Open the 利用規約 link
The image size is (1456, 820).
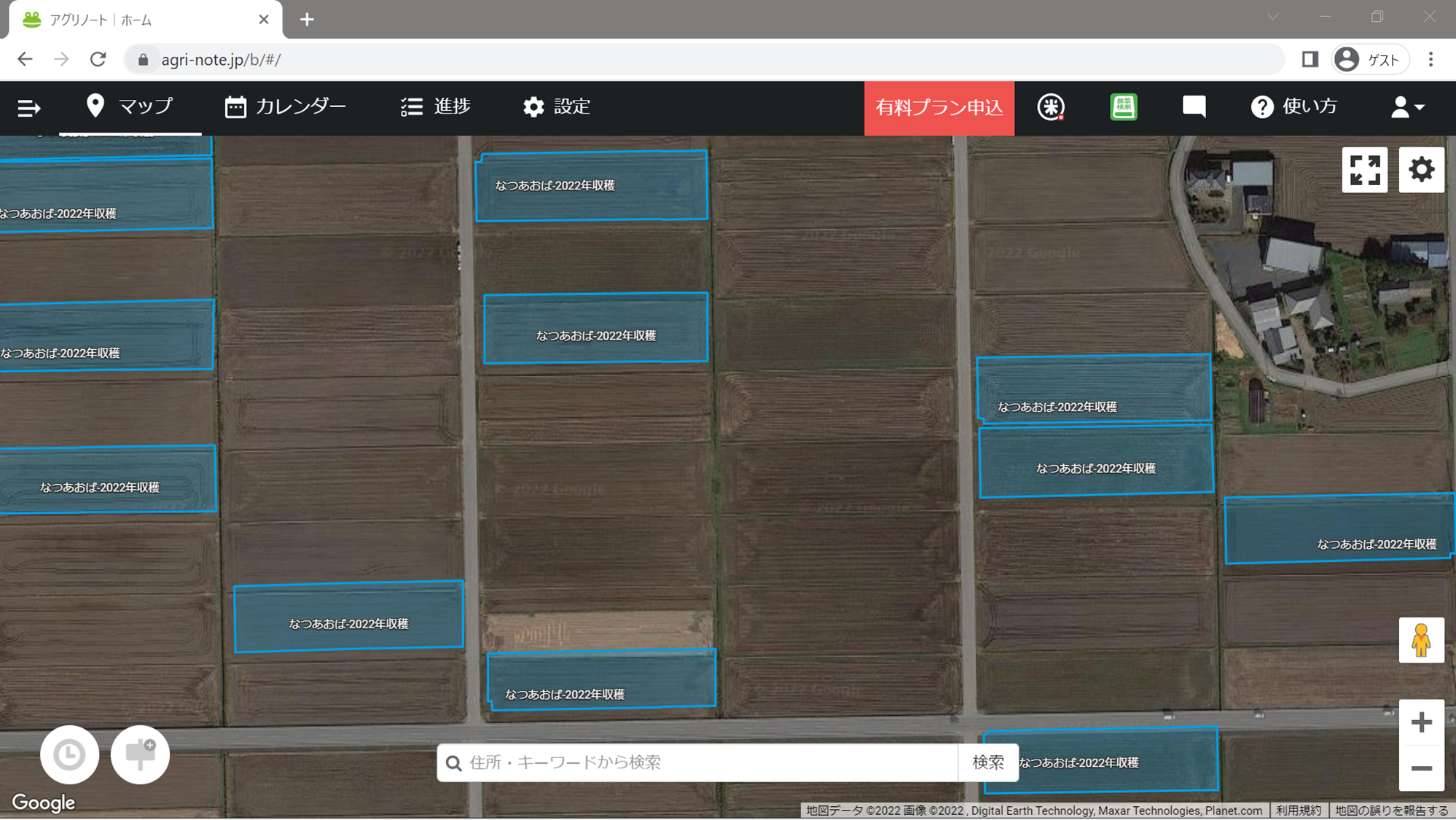coord(1298,811)
